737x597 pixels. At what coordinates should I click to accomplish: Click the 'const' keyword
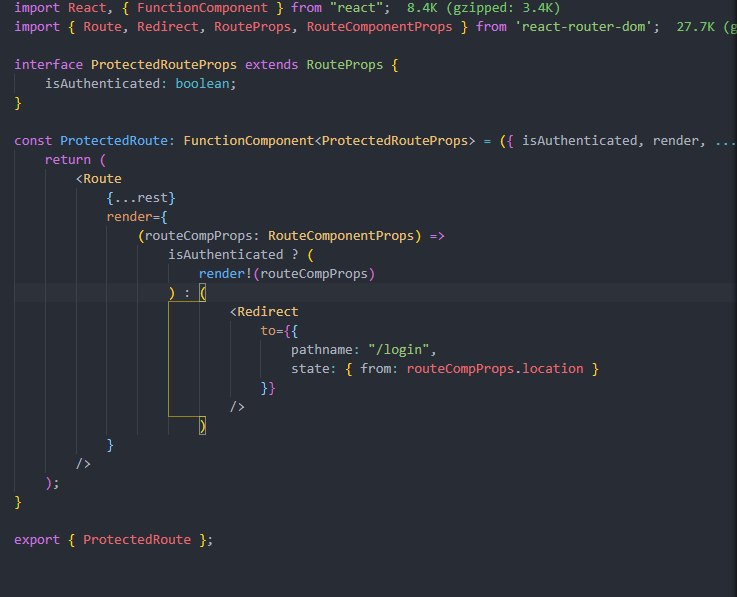point(33,141)
